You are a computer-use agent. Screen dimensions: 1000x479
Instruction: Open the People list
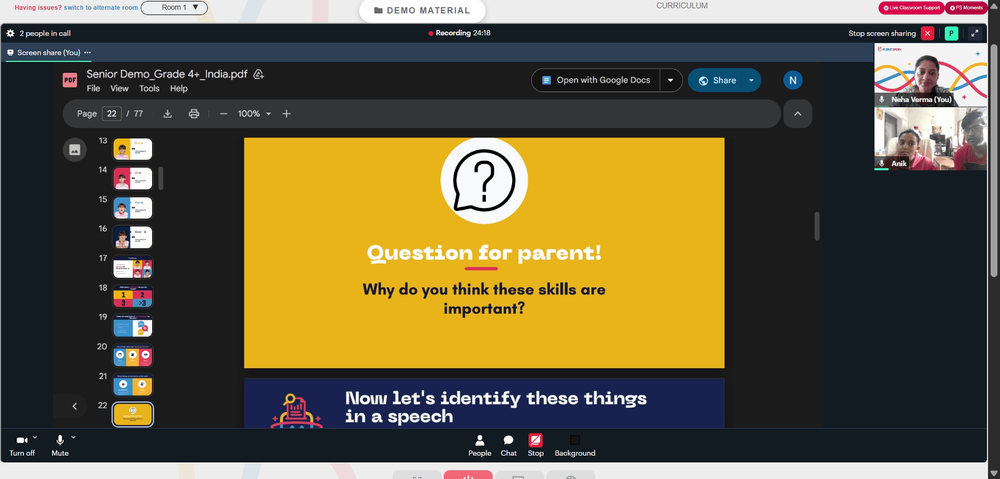(480, 445)
